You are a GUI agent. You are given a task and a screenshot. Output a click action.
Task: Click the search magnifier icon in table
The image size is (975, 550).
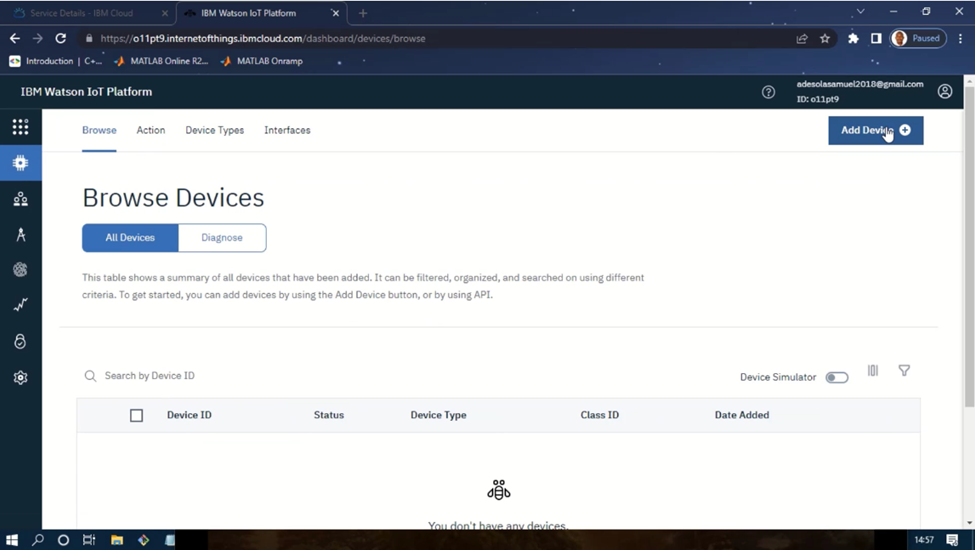(x=90, y=376)
